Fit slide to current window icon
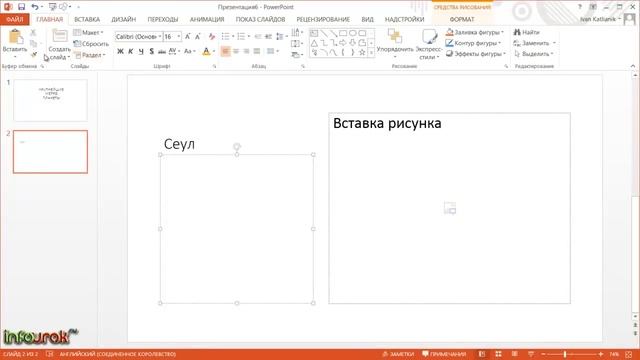640x360 pixels. click(x=629, y=354)
